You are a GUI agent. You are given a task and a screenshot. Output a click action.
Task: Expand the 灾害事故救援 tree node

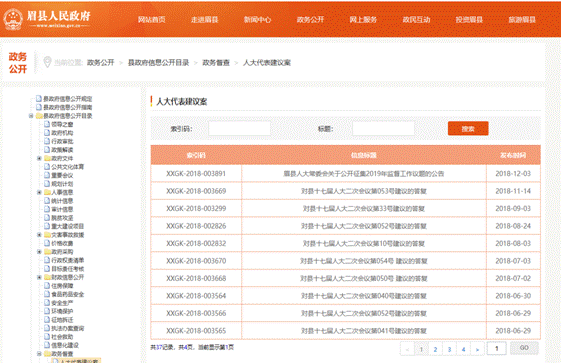39,235
